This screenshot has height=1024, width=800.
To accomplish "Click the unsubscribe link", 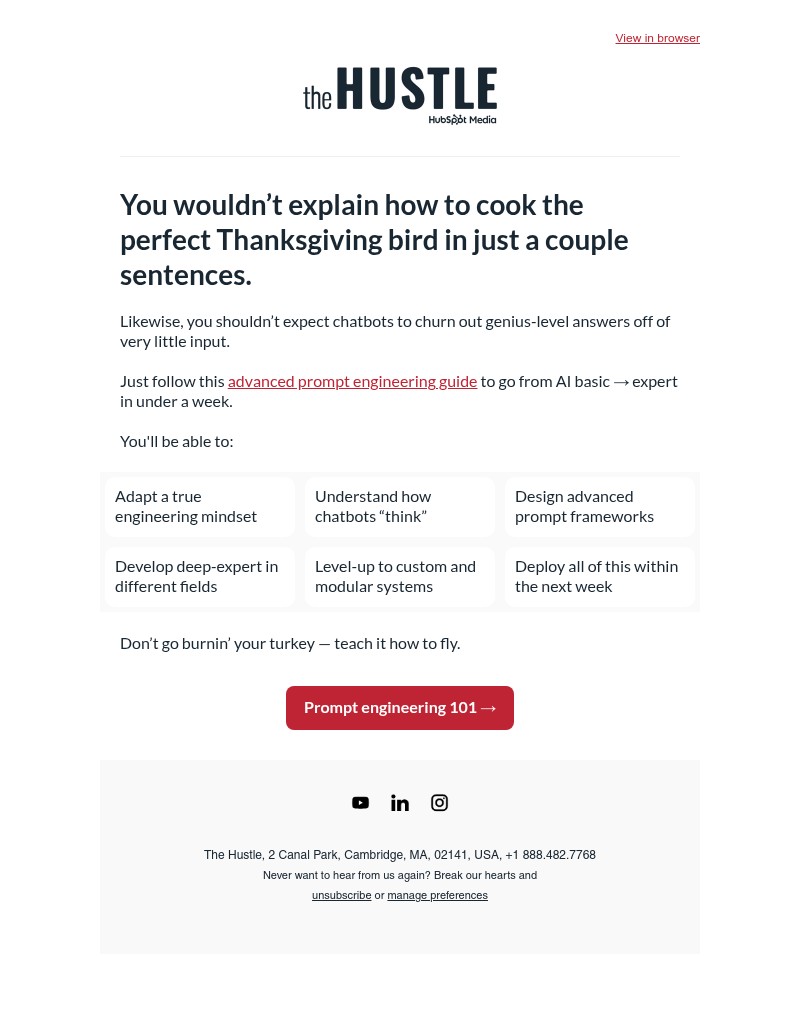I will 341,895.
